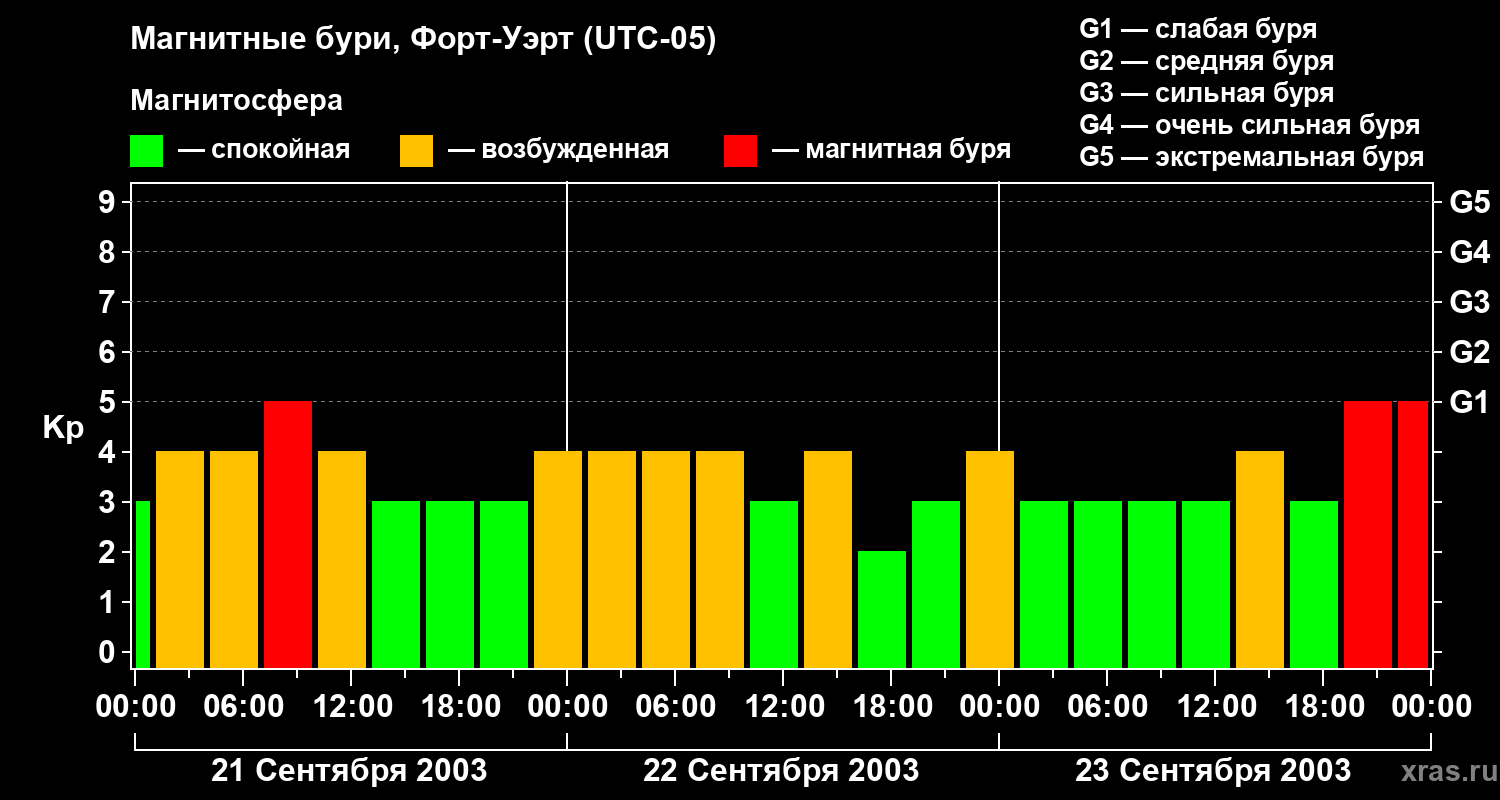Viewport: 1500px width, 800px height.
Task: Click the orange 'возбужденная' legend swatch
Action: click(416, 151)
